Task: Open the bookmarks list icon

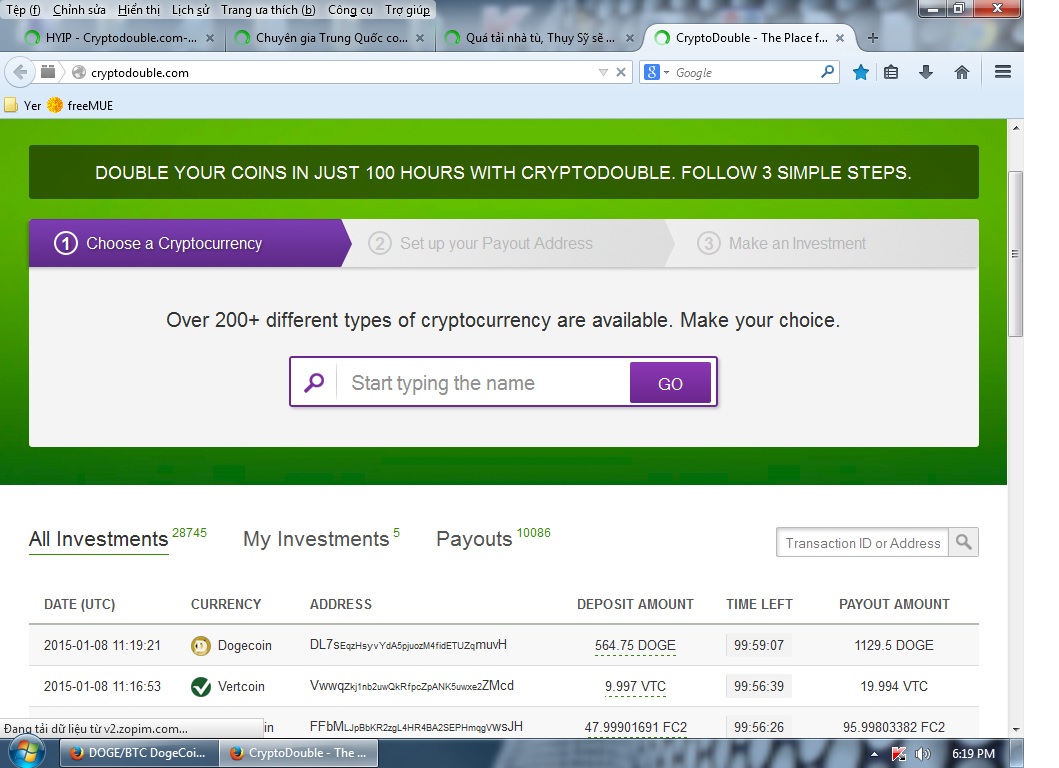Action: point(891,72)
